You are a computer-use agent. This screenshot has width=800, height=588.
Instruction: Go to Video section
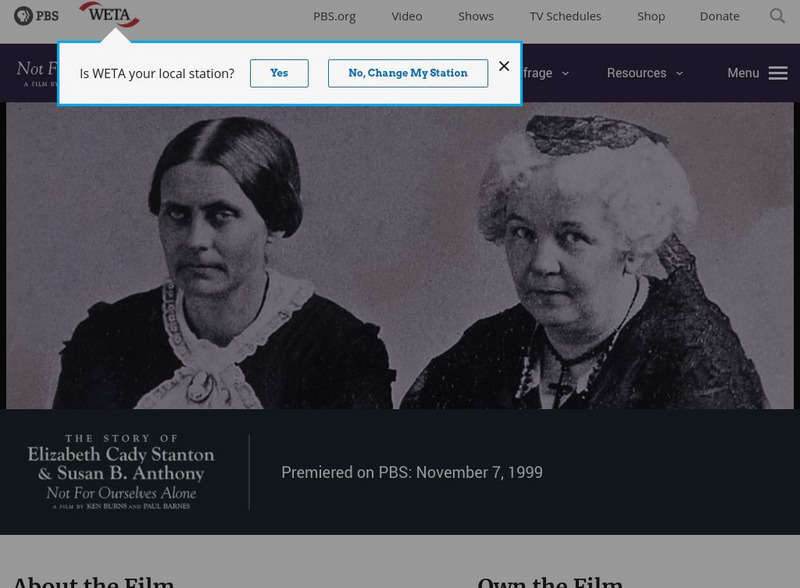point(407,16)
